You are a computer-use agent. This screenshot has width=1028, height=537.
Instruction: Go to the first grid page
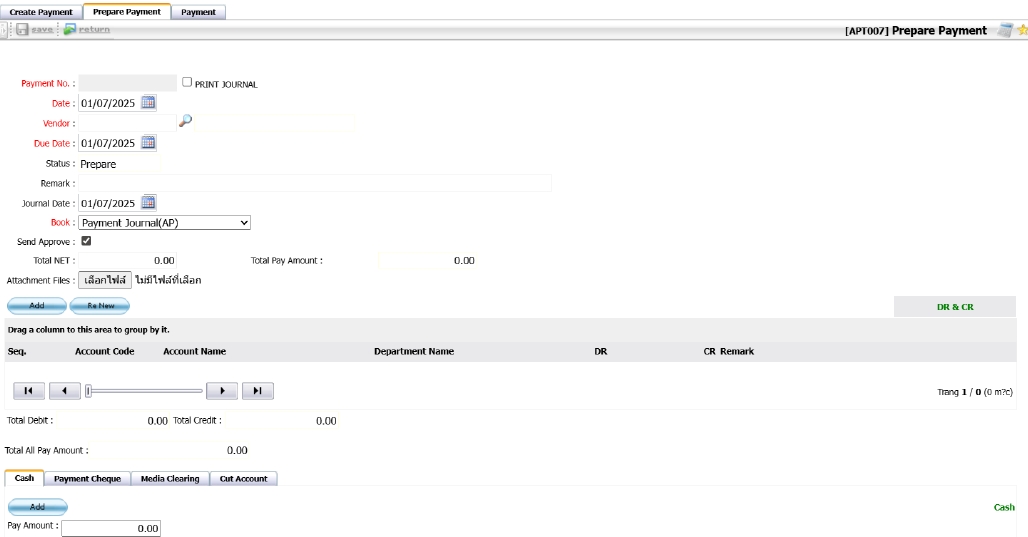pos(29,391)
